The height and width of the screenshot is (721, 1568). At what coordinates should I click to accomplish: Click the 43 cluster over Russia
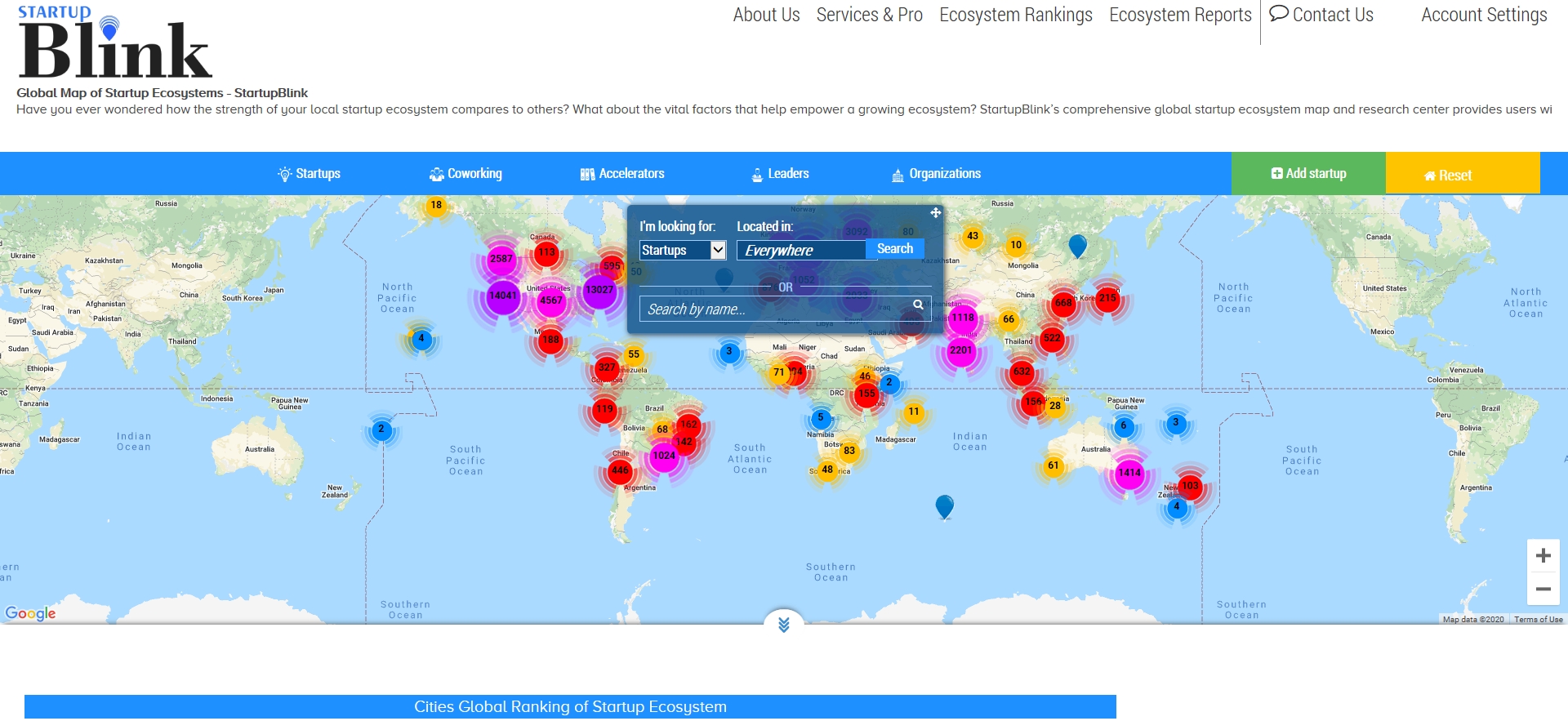click(x=973, y=236)
